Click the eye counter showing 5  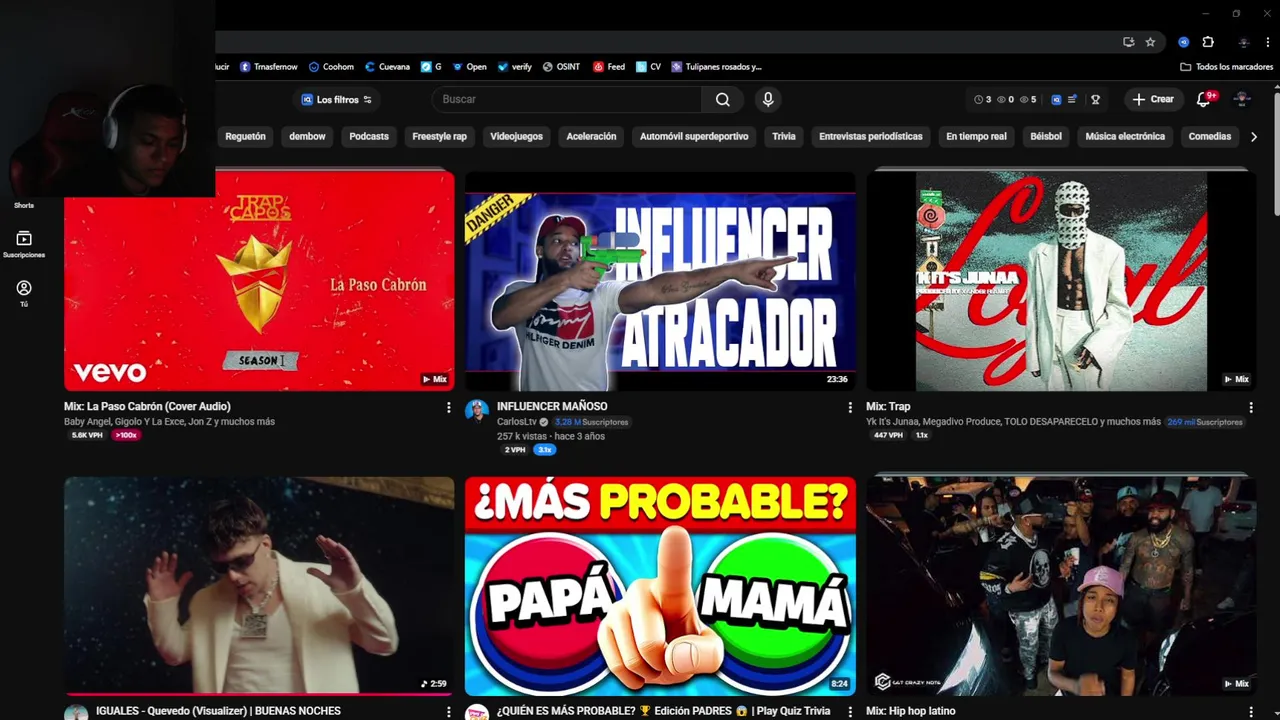tap(1028, 99)
